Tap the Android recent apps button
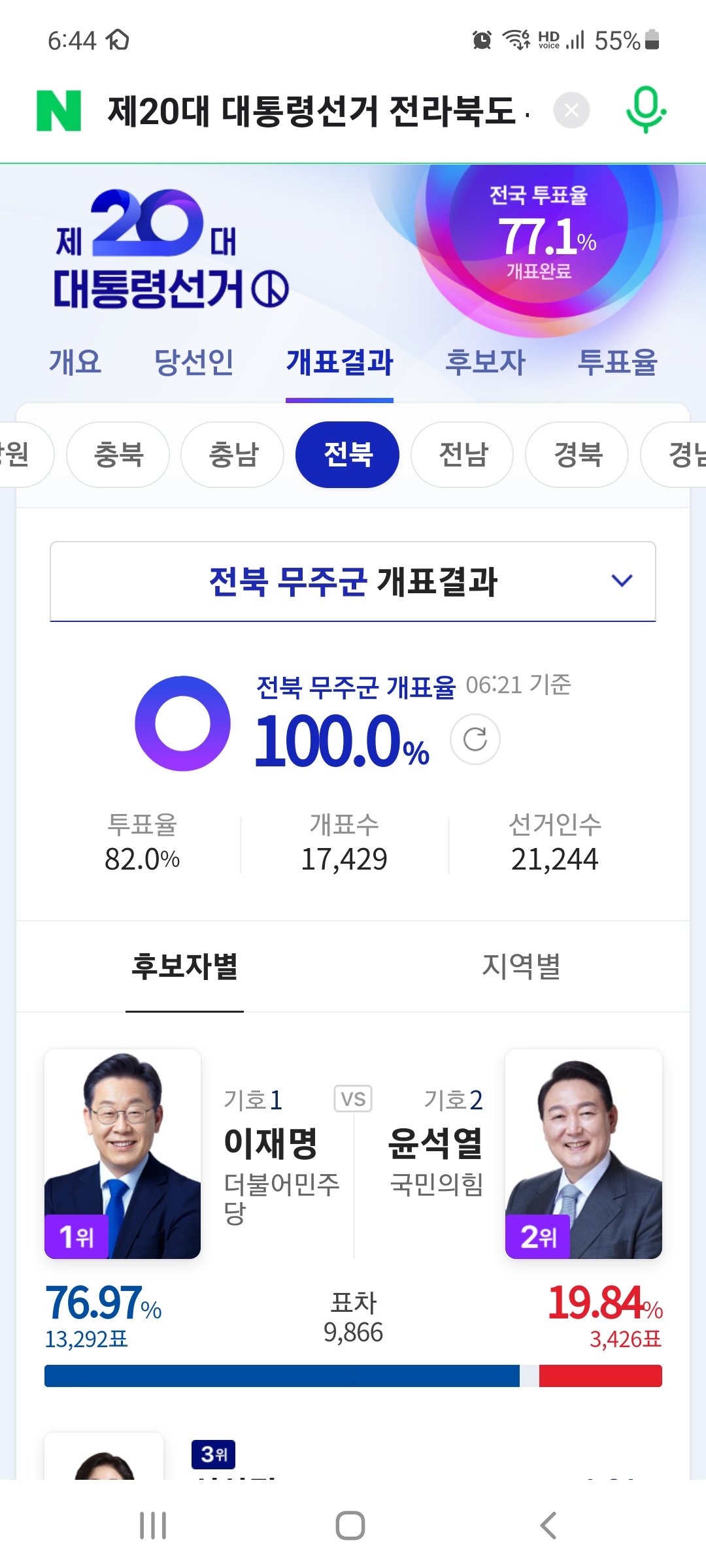This screenshot has height=1568, width=706. click(x=153, y=1526)
